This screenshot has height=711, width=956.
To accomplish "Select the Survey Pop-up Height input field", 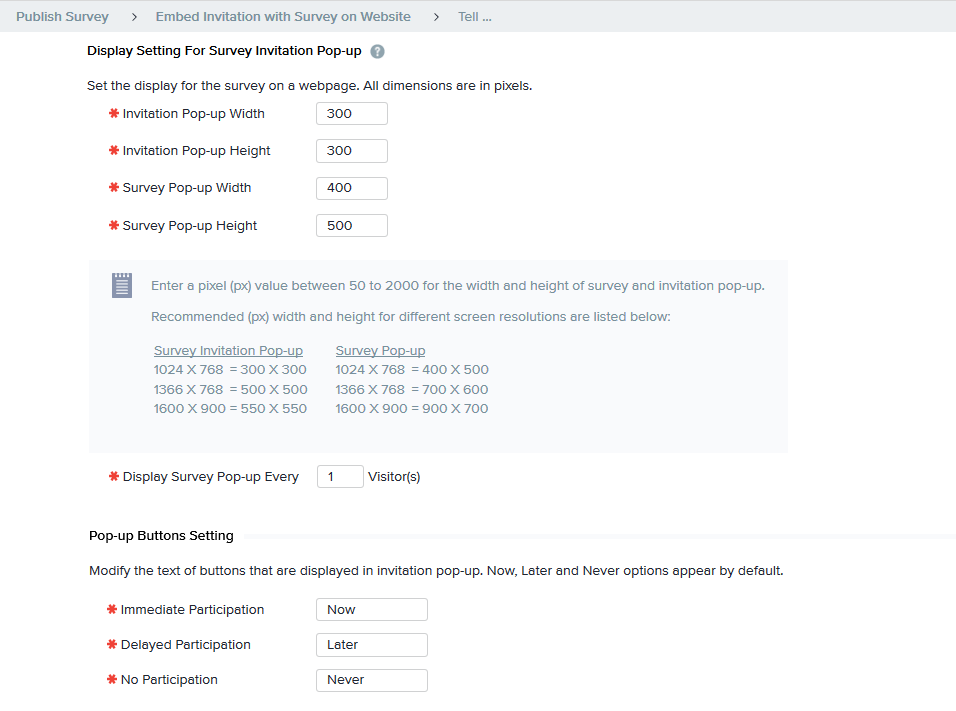I will pyautogui.click(x=351, y=226).
